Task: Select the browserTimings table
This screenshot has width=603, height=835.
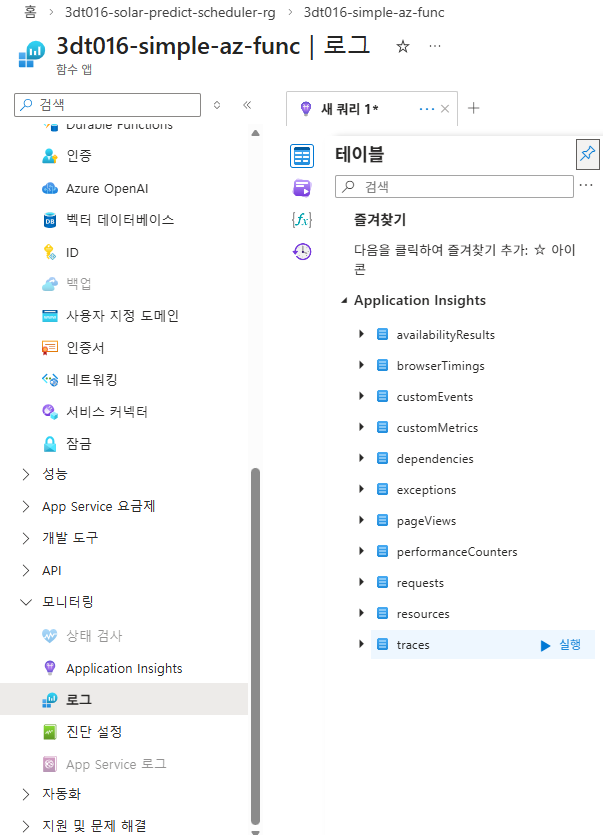Action: 441,366
